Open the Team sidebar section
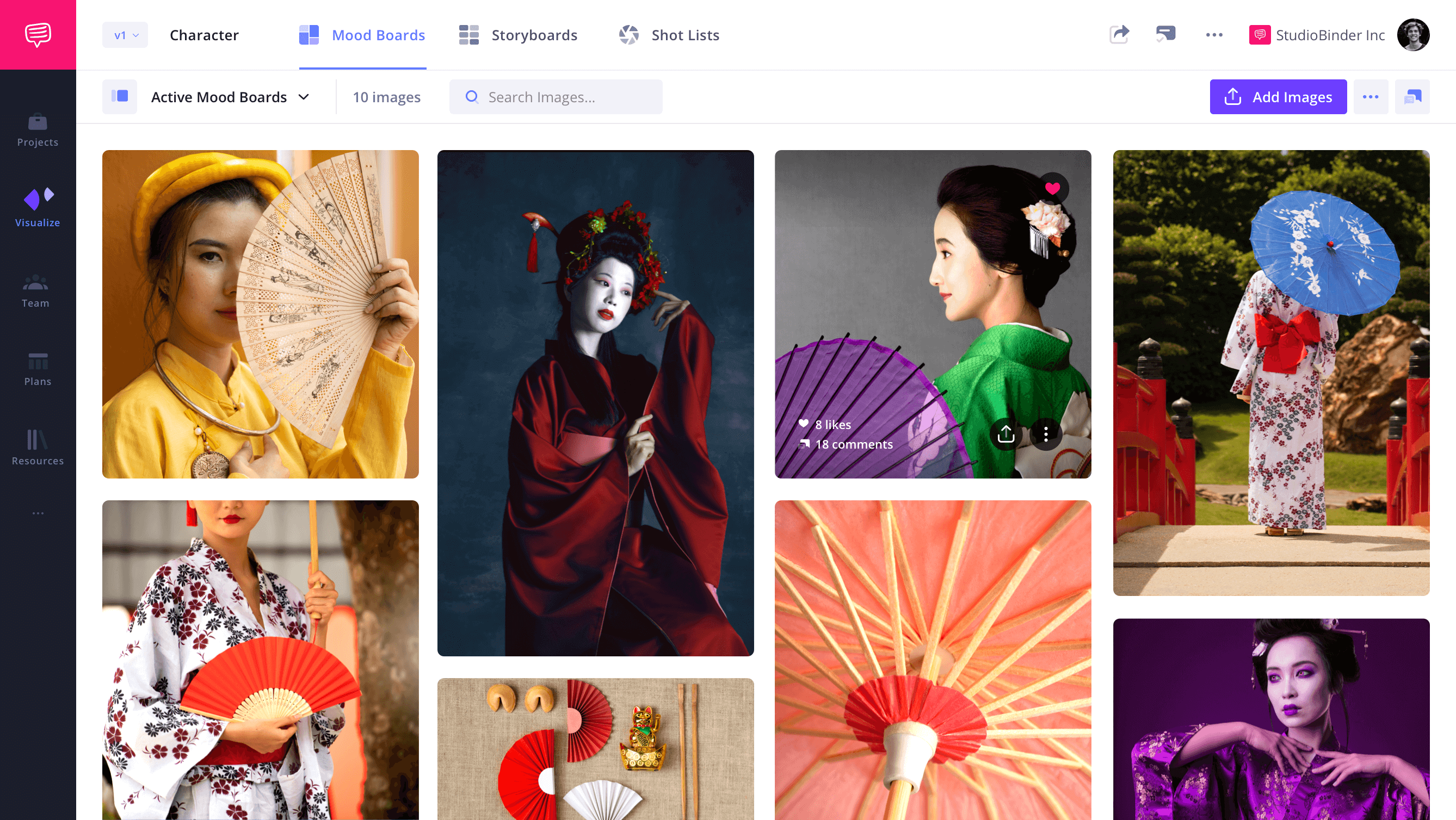This screenshot has height=820, width=1456. tap(35, 291)
